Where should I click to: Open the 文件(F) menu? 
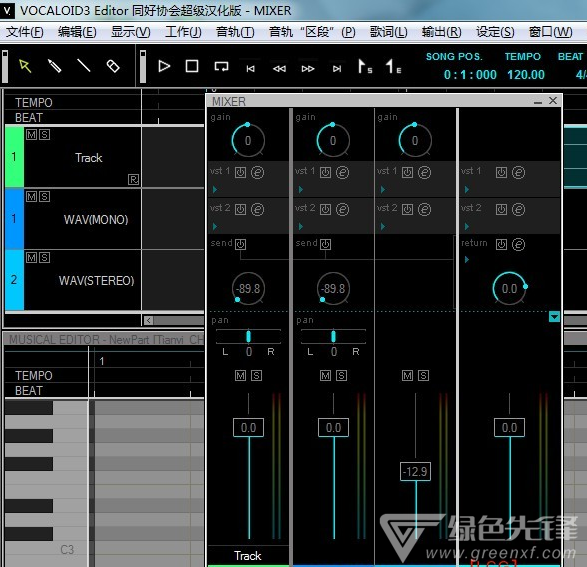click(24, 32)
